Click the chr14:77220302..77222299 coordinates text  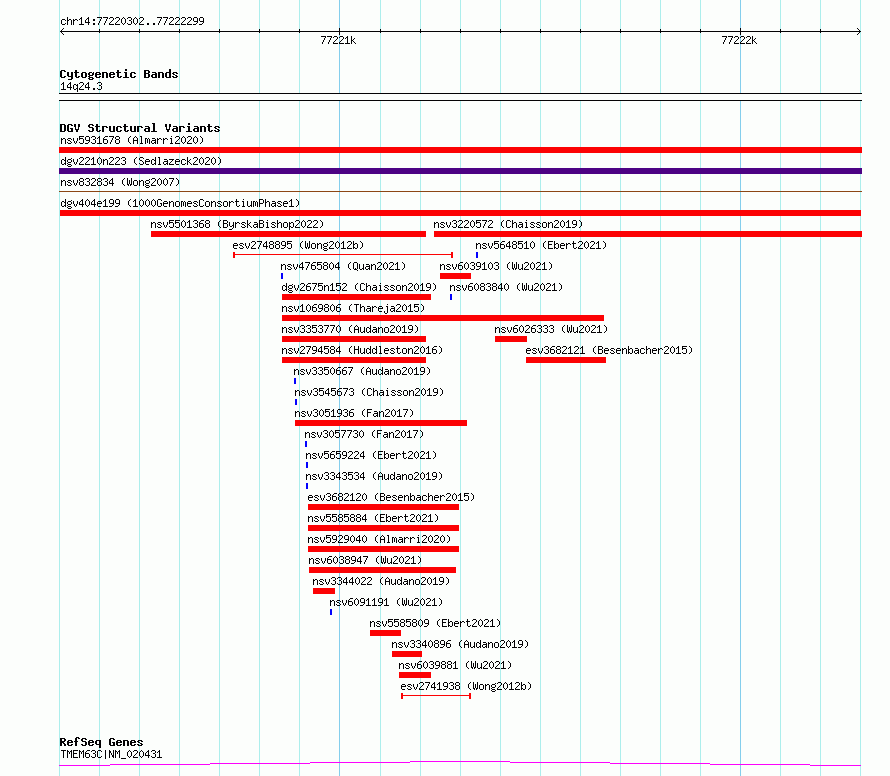[x=132, y=21]
